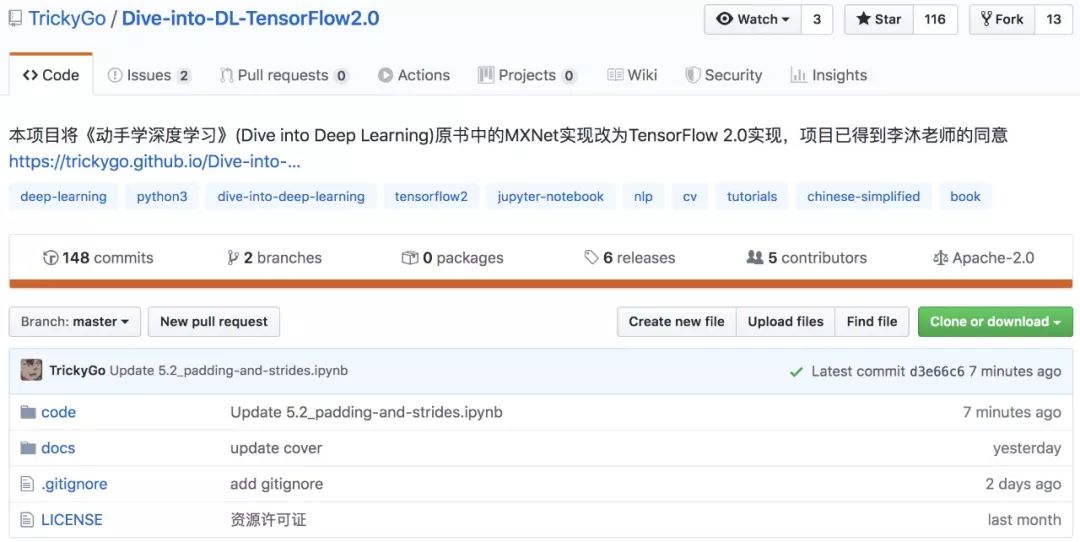1080x542 pixels.
Task: Click the LICENSE file icon
Action: (28, 520)
